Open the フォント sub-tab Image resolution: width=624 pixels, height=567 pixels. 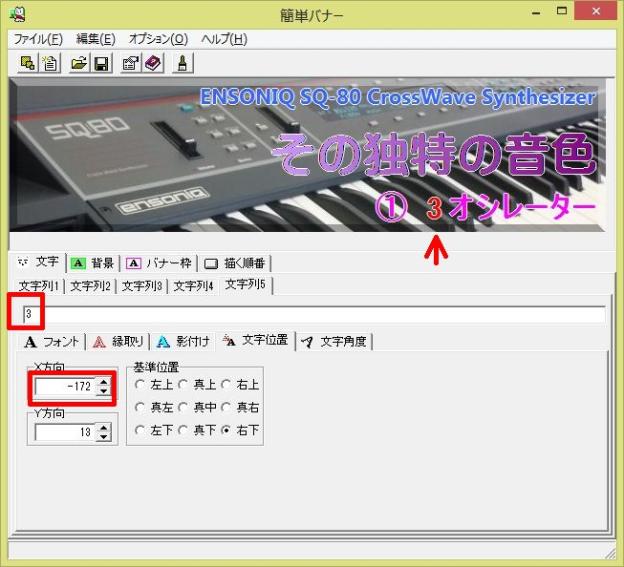click(x=51, y=341)
